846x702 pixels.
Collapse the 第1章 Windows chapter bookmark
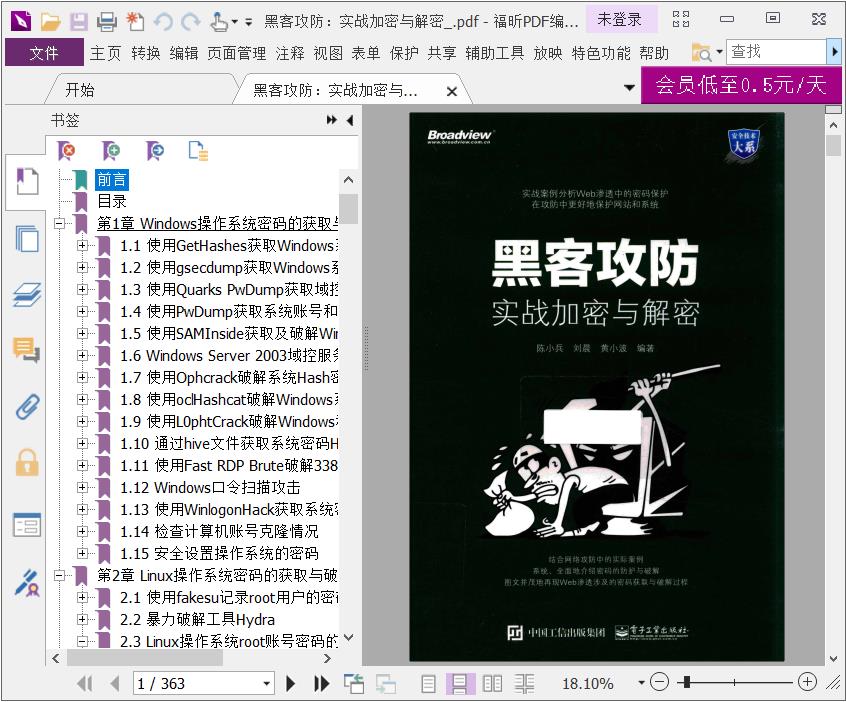59,223
